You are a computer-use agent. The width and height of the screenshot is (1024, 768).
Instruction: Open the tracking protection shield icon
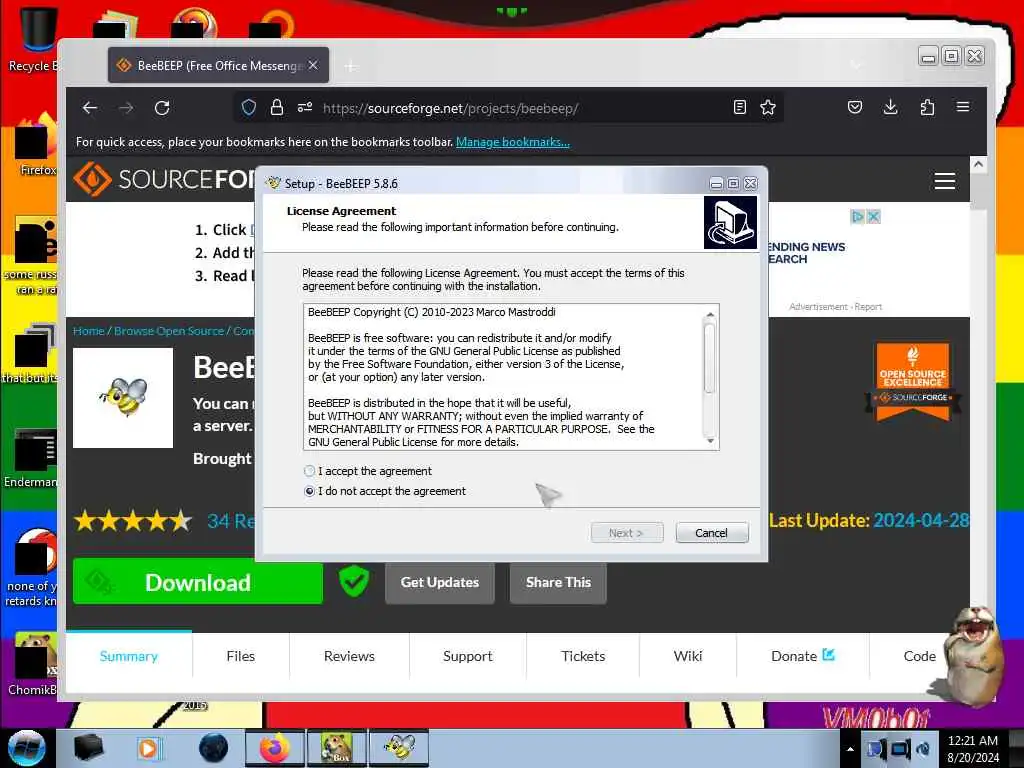pos(249,108)
